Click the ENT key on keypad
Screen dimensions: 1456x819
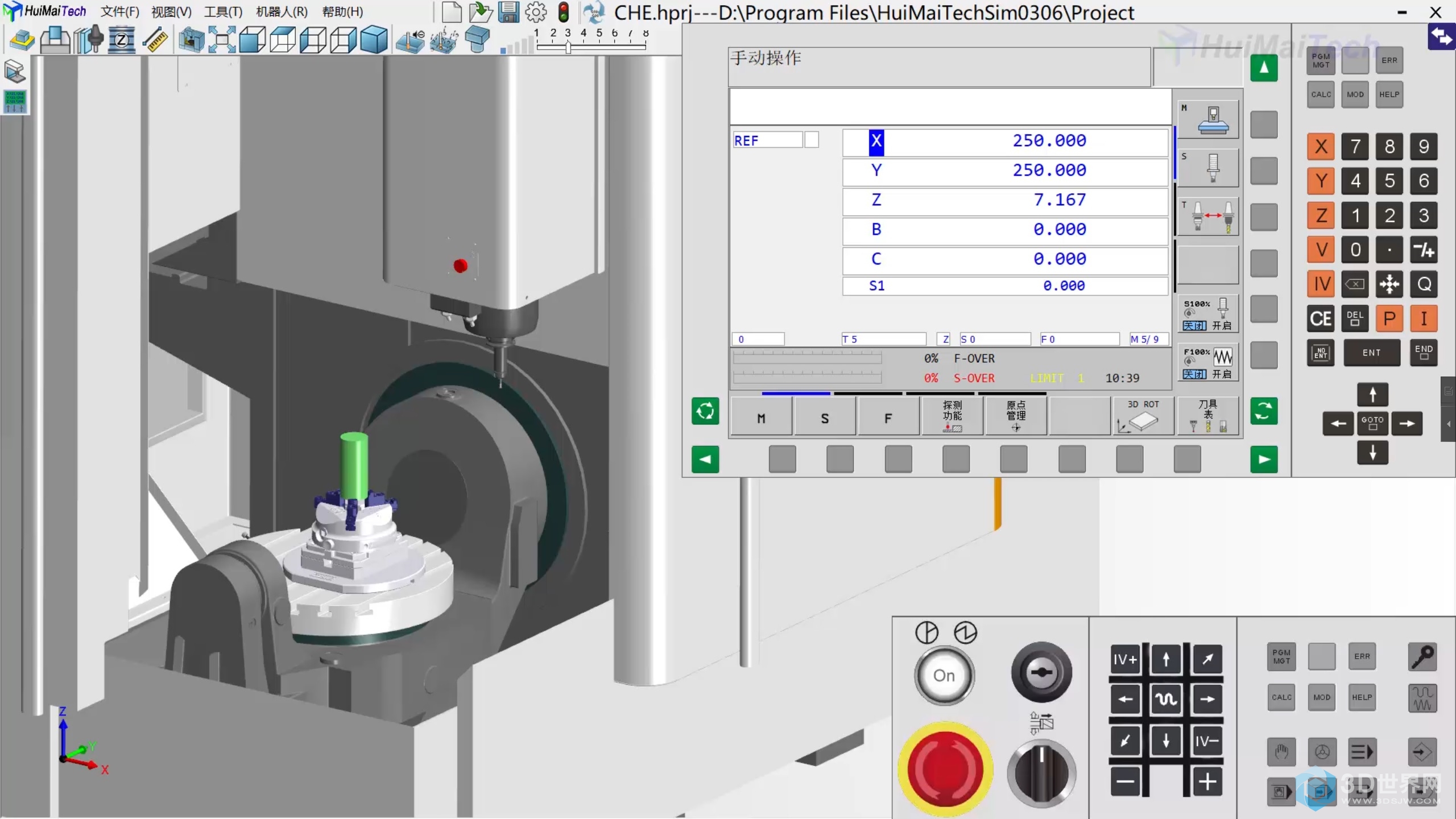click(x=1371, y=353)
